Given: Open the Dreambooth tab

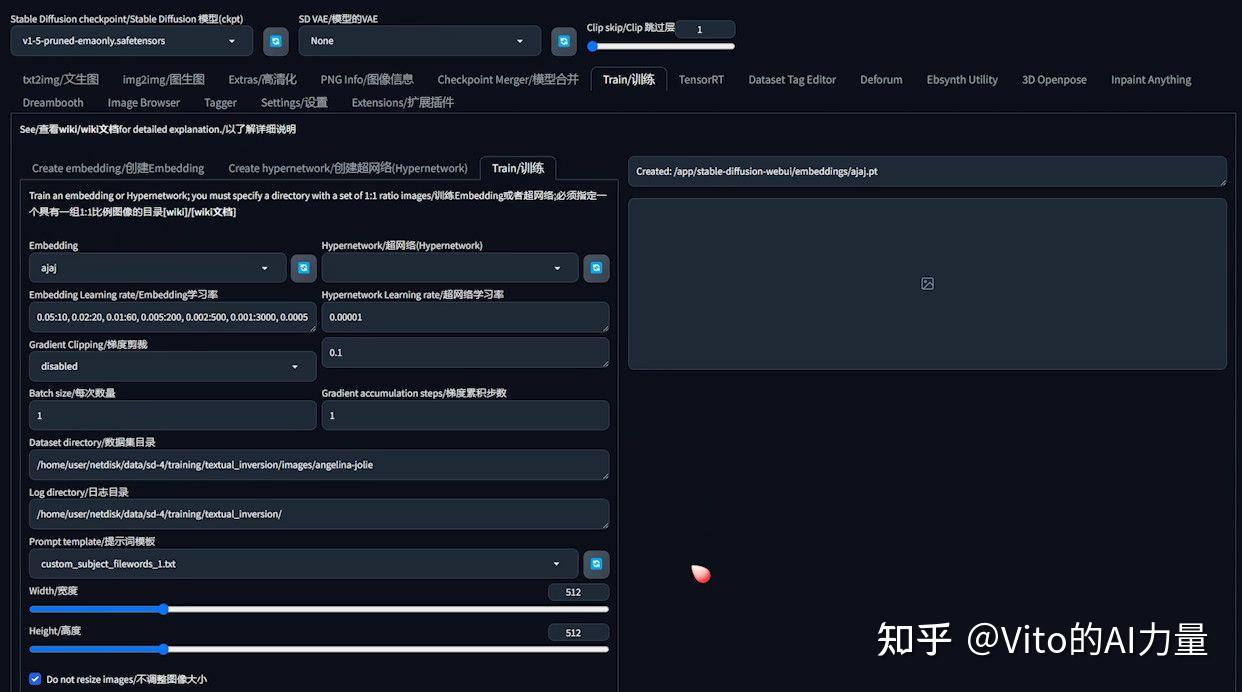Looking at the screenshot, I should pos(53,102).
